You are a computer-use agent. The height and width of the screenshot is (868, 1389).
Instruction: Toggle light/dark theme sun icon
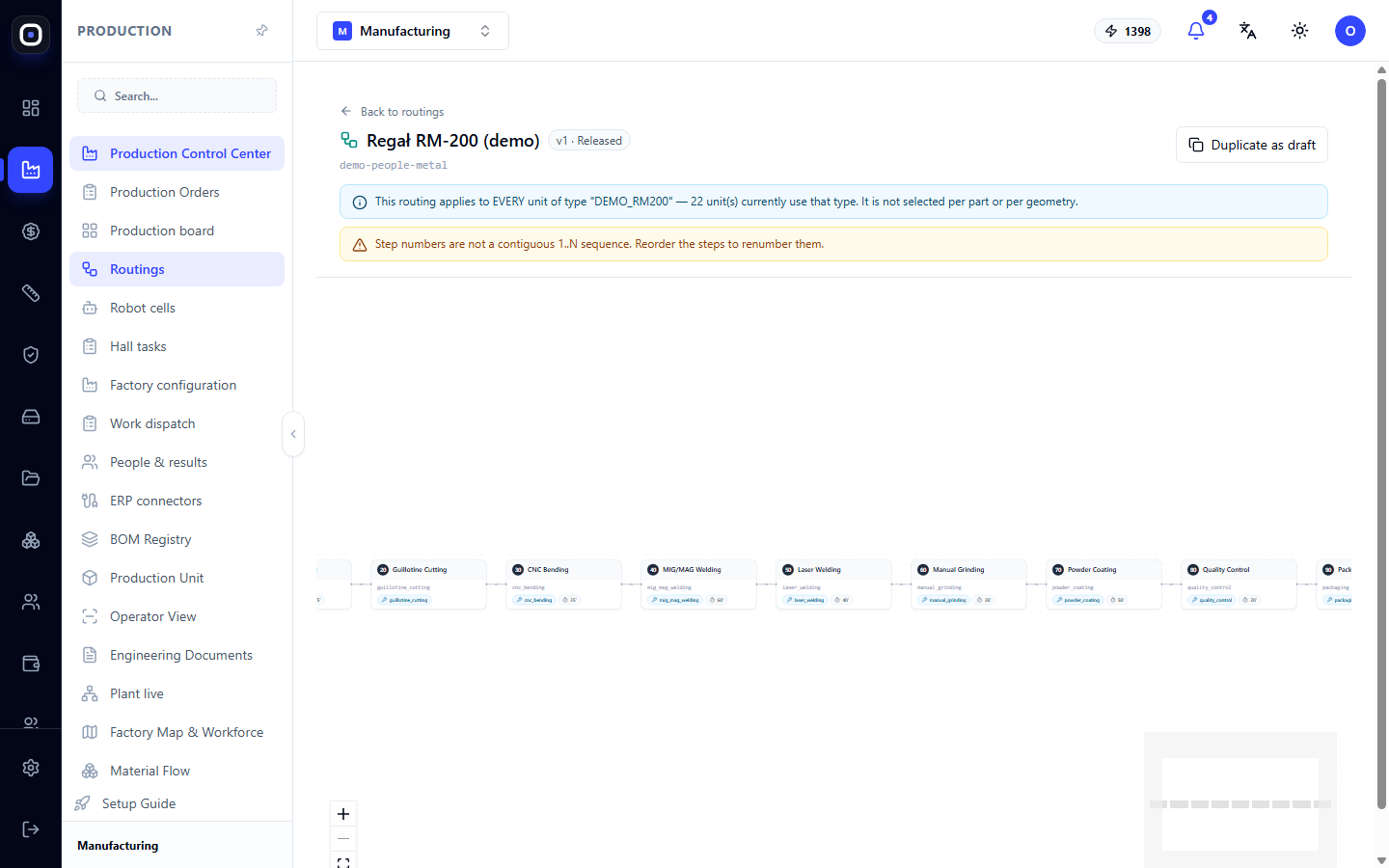[x=1300, y=31]
